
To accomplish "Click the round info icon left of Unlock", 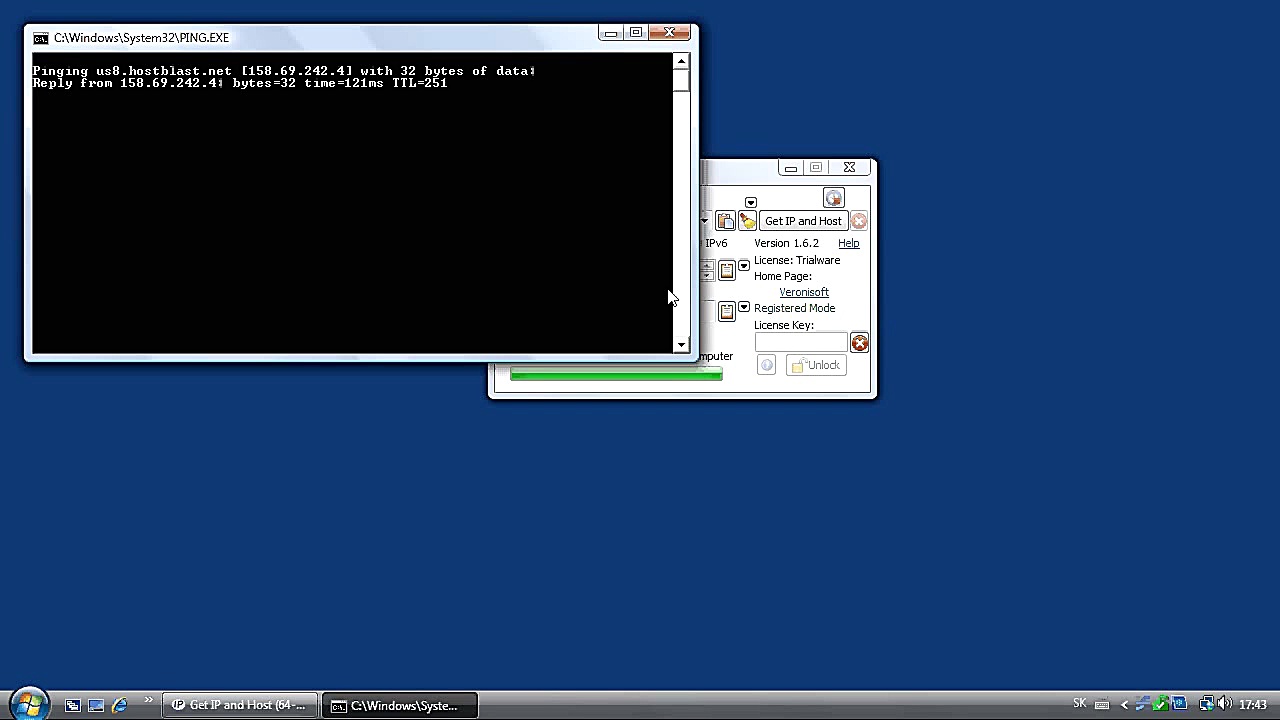I will [x=766, y=365].
